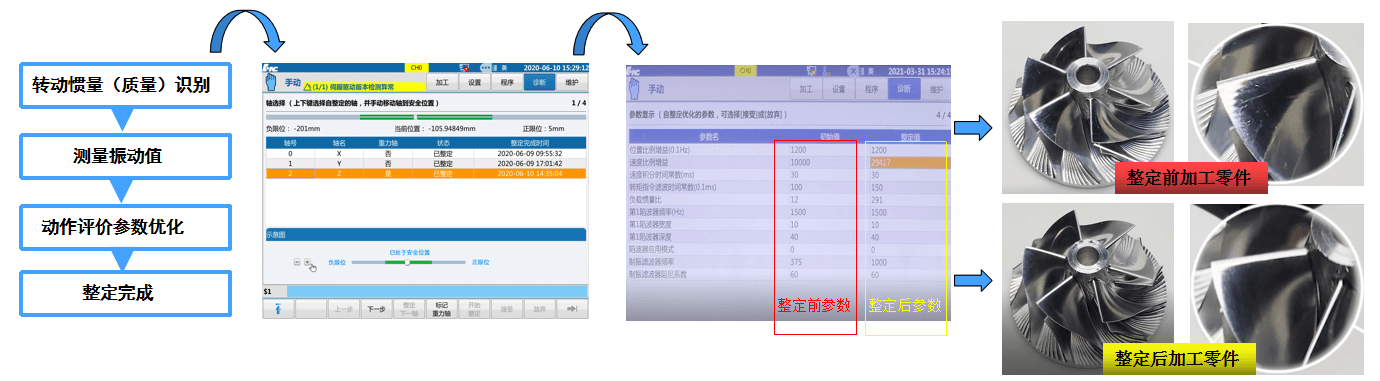Select the highlighted Z axis row
The height and width of the screenshot is (381, 1380).
[425, 173]
